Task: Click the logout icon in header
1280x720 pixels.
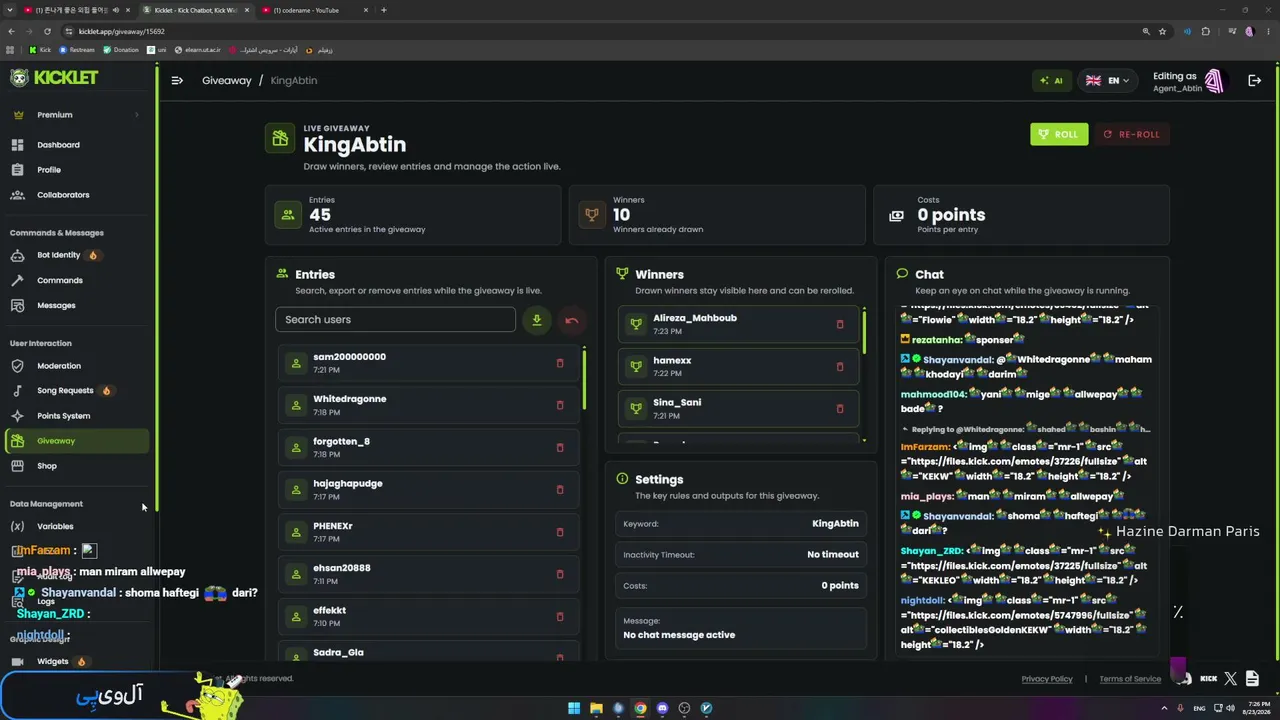Action: tap(1254, 80)
